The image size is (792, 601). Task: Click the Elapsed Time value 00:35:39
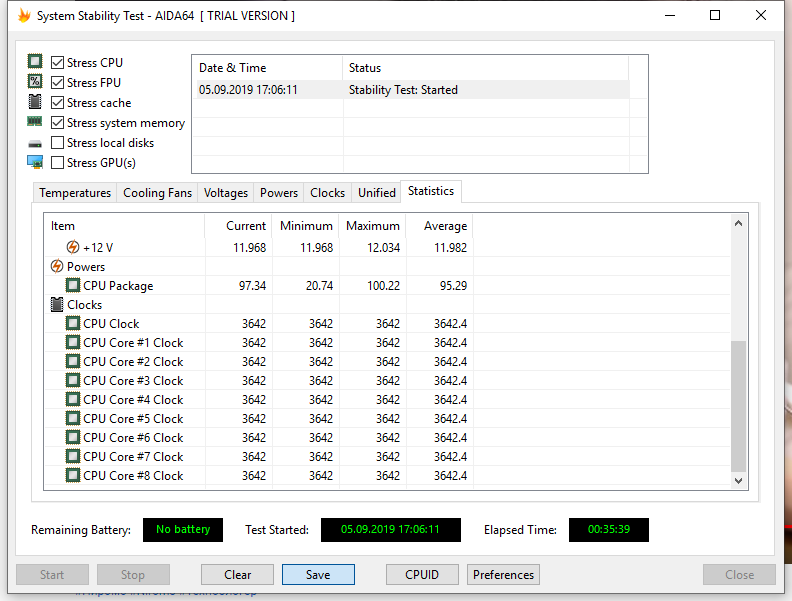pyautogui.click(x=609, y=530)
